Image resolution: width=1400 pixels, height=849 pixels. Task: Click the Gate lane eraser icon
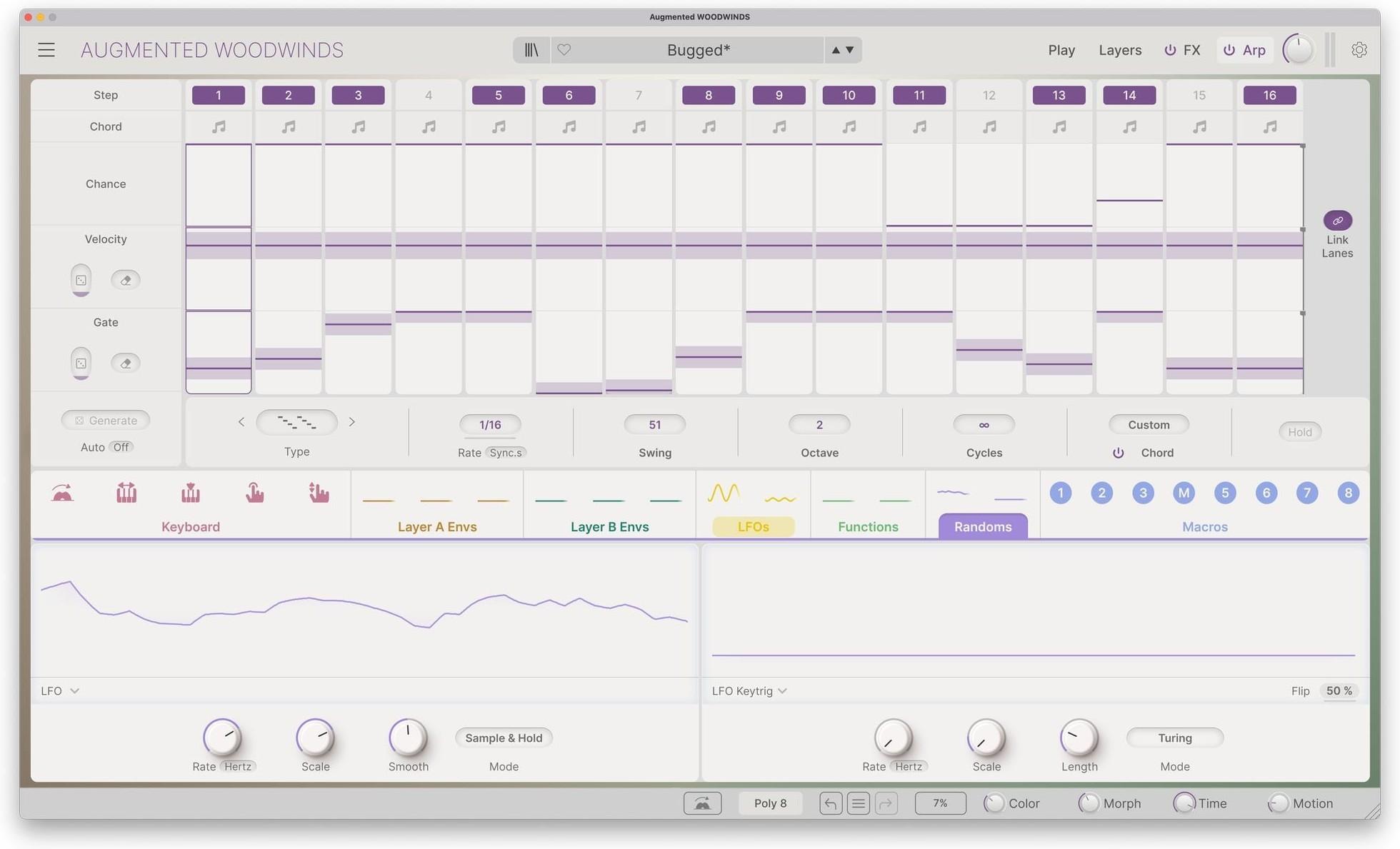pos(126,363)
